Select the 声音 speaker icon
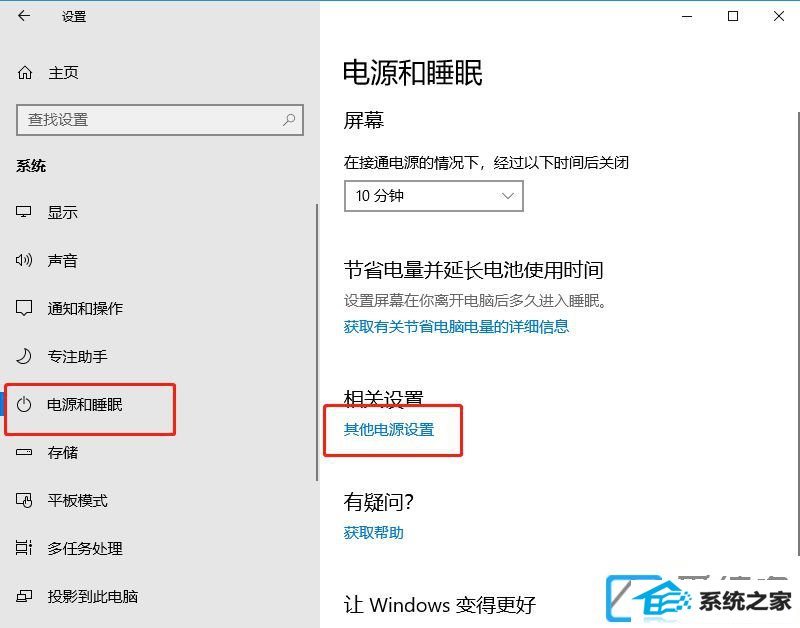The image size is (800, 628). (x=23, y=260)
